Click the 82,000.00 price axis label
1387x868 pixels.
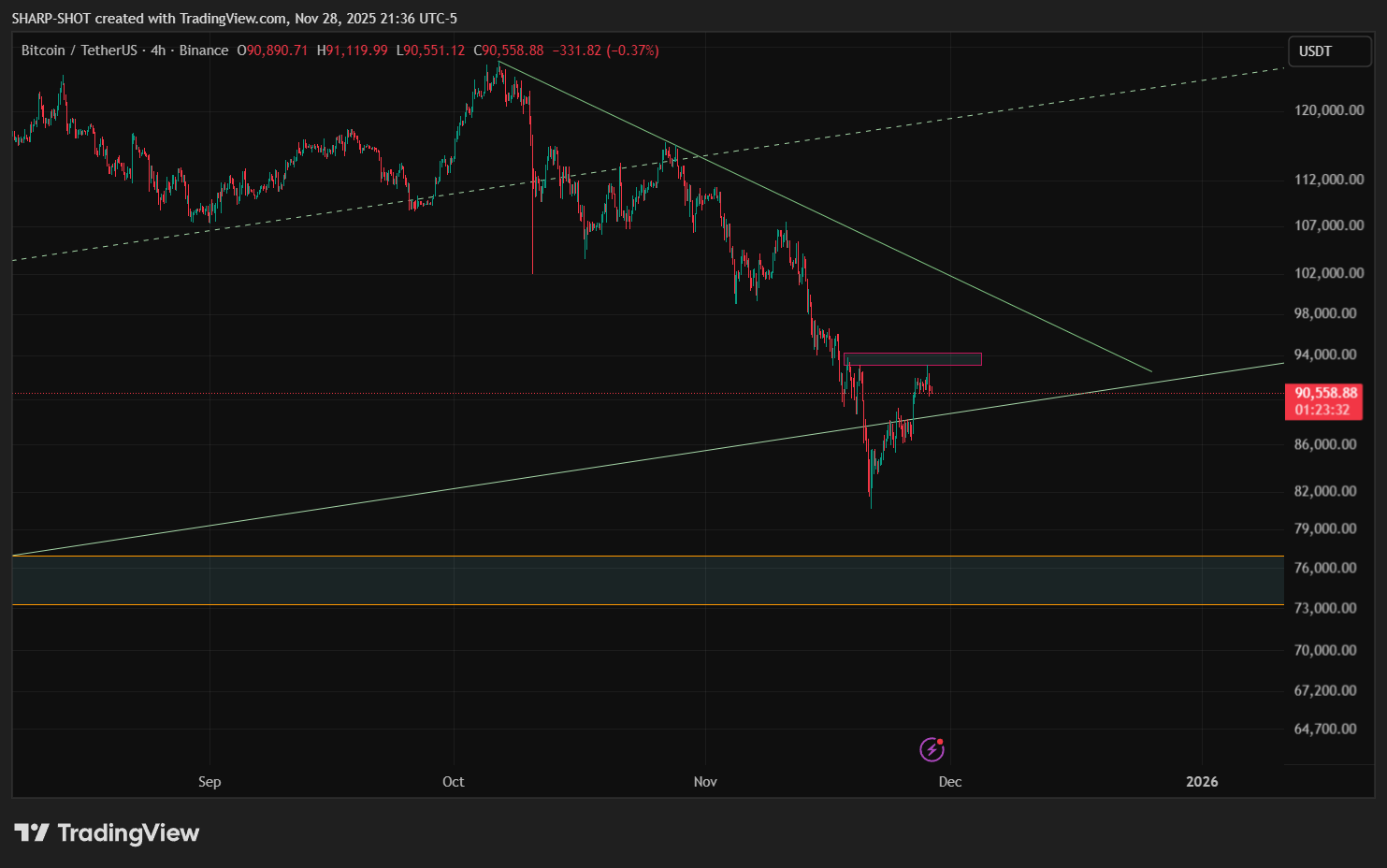click(1325, 491)
